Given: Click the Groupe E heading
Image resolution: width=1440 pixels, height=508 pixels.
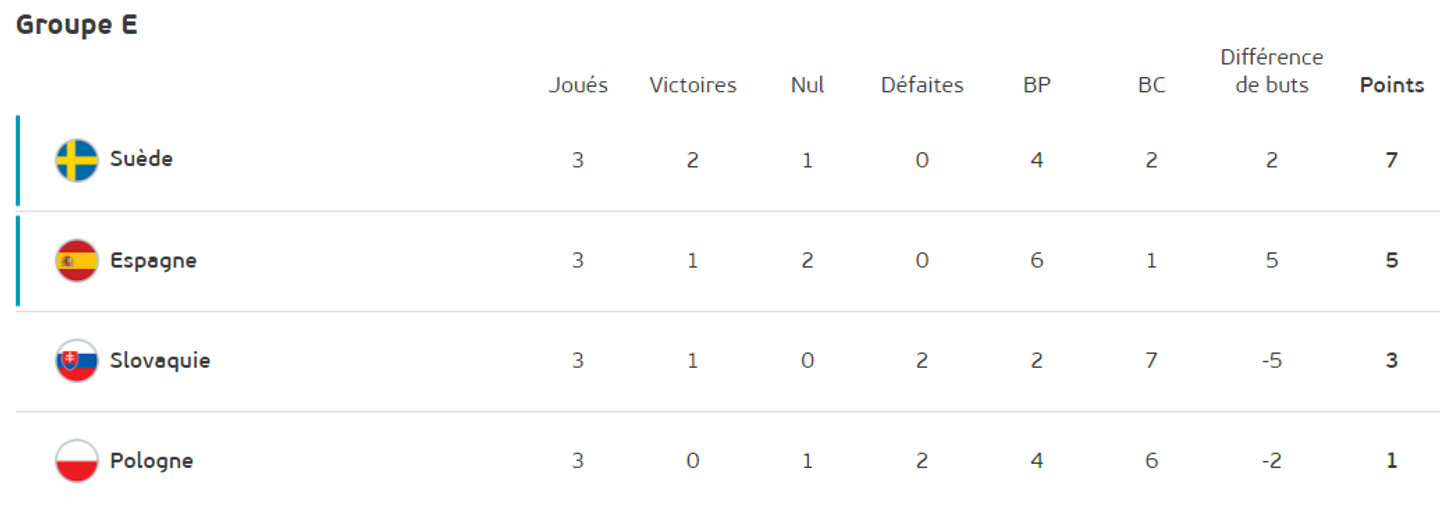Looking at the screenshot, I should tap(77, 25).
